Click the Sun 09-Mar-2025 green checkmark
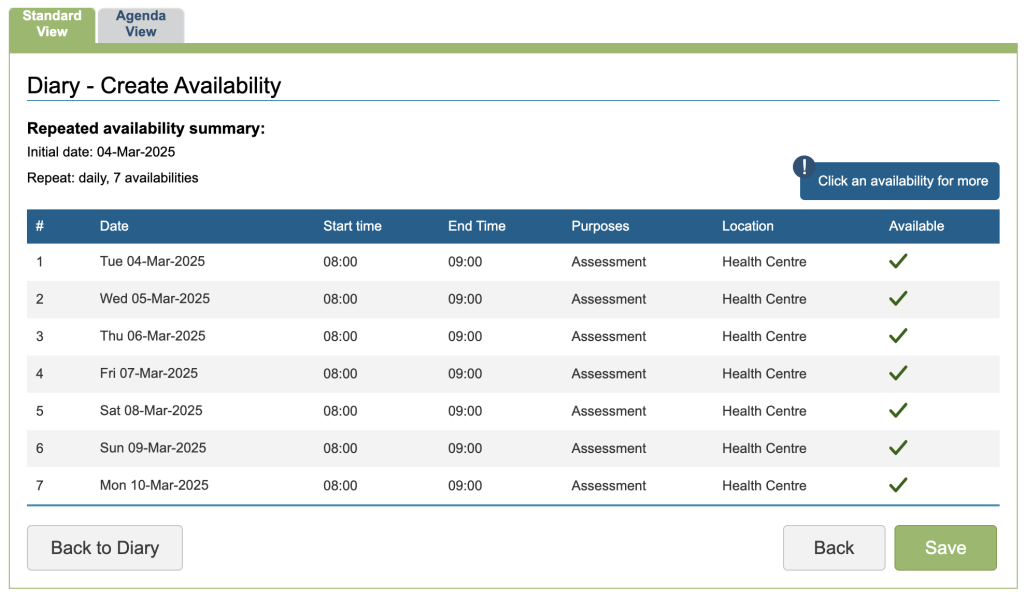Viewport: 1024px width, 595px height. [898, 447]
